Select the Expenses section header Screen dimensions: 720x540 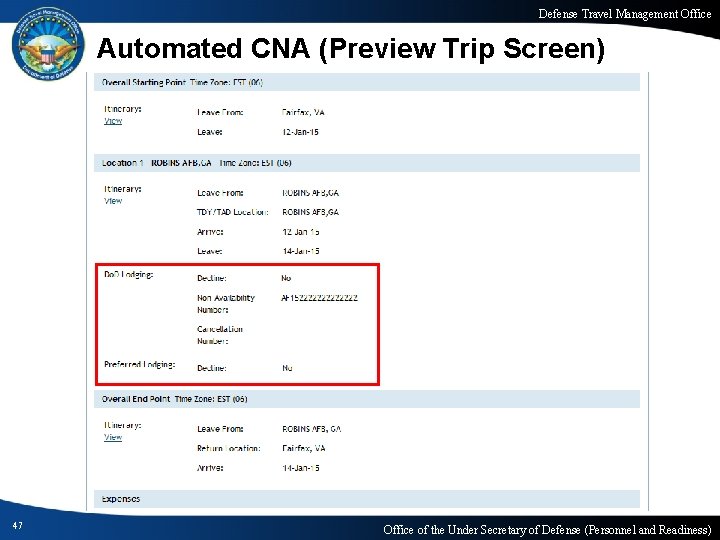coord(367,499)
